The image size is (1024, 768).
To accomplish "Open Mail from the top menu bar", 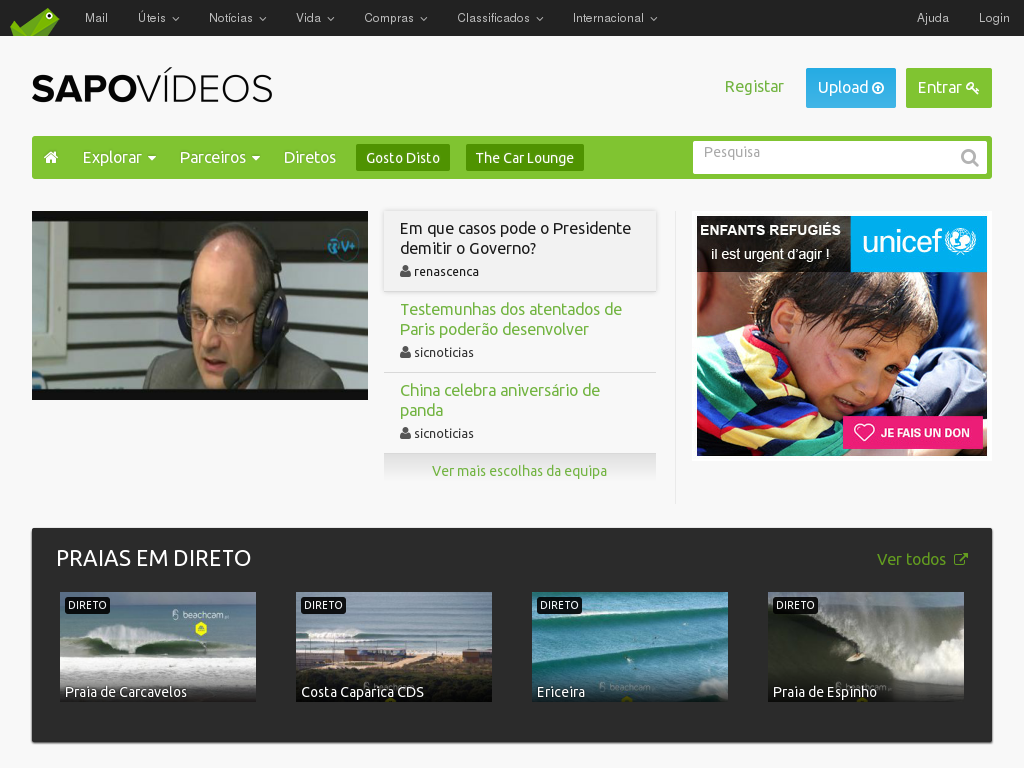I will point(96,18).
